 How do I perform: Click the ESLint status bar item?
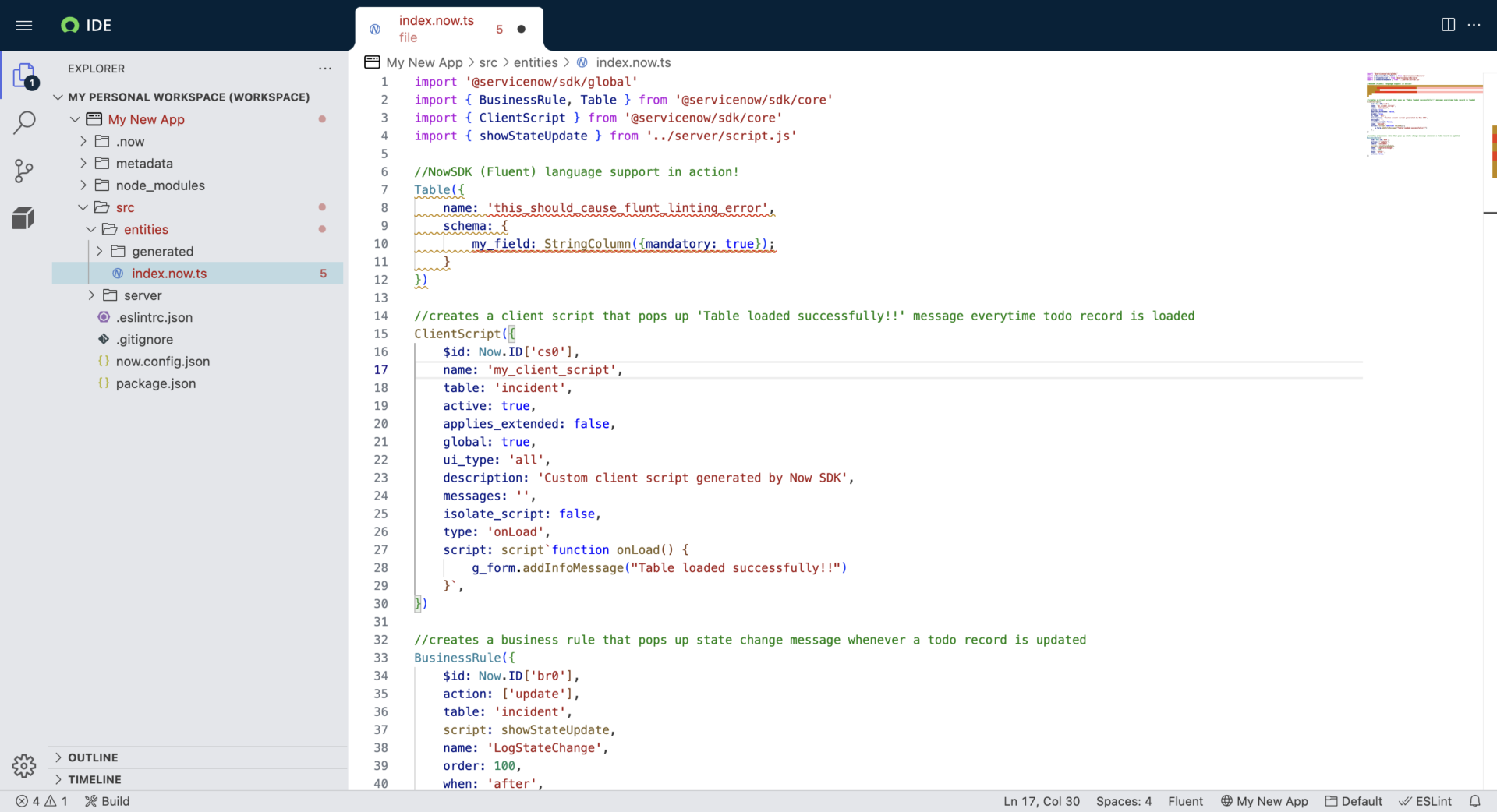pos(1427,801)
